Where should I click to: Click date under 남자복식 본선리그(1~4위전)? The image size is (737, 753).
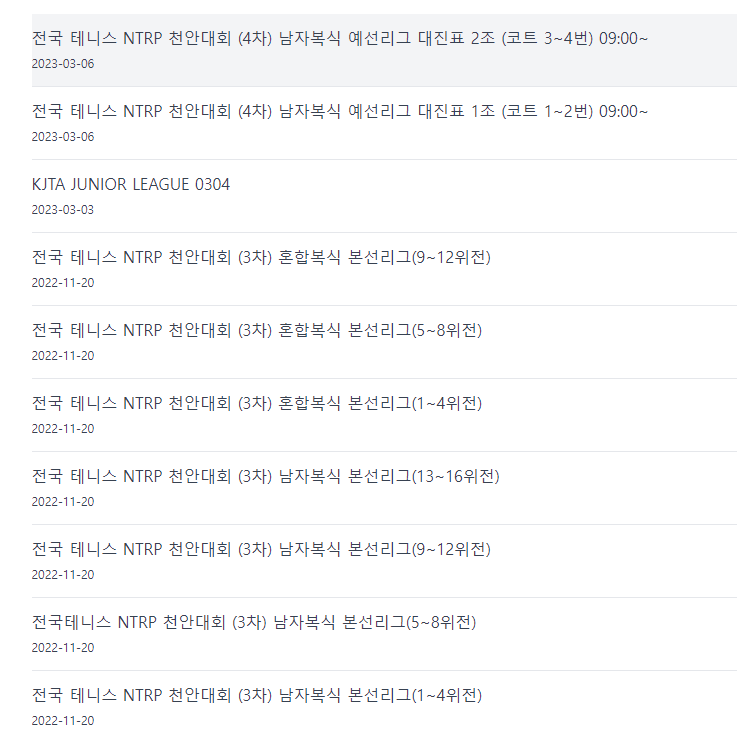pos(63,721)
